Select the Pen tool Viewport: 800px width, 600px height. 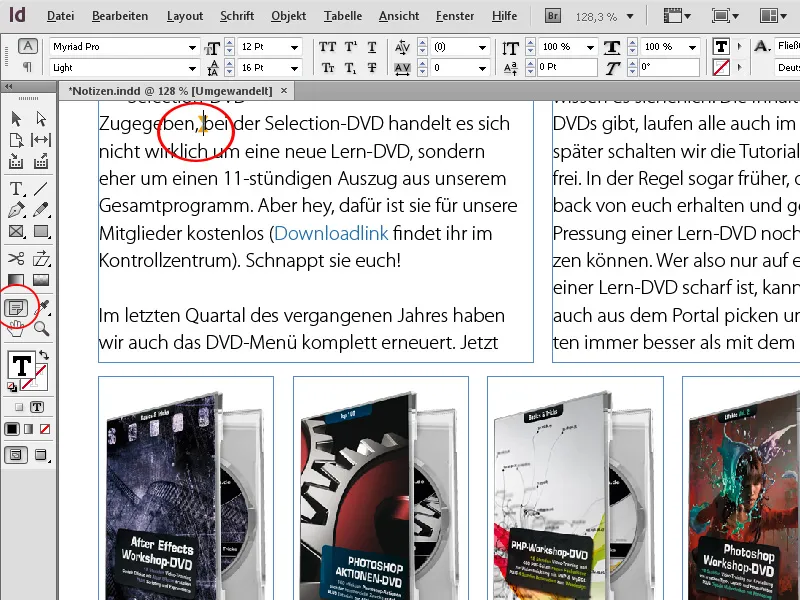pyautogui.click(x=16, y=210)
